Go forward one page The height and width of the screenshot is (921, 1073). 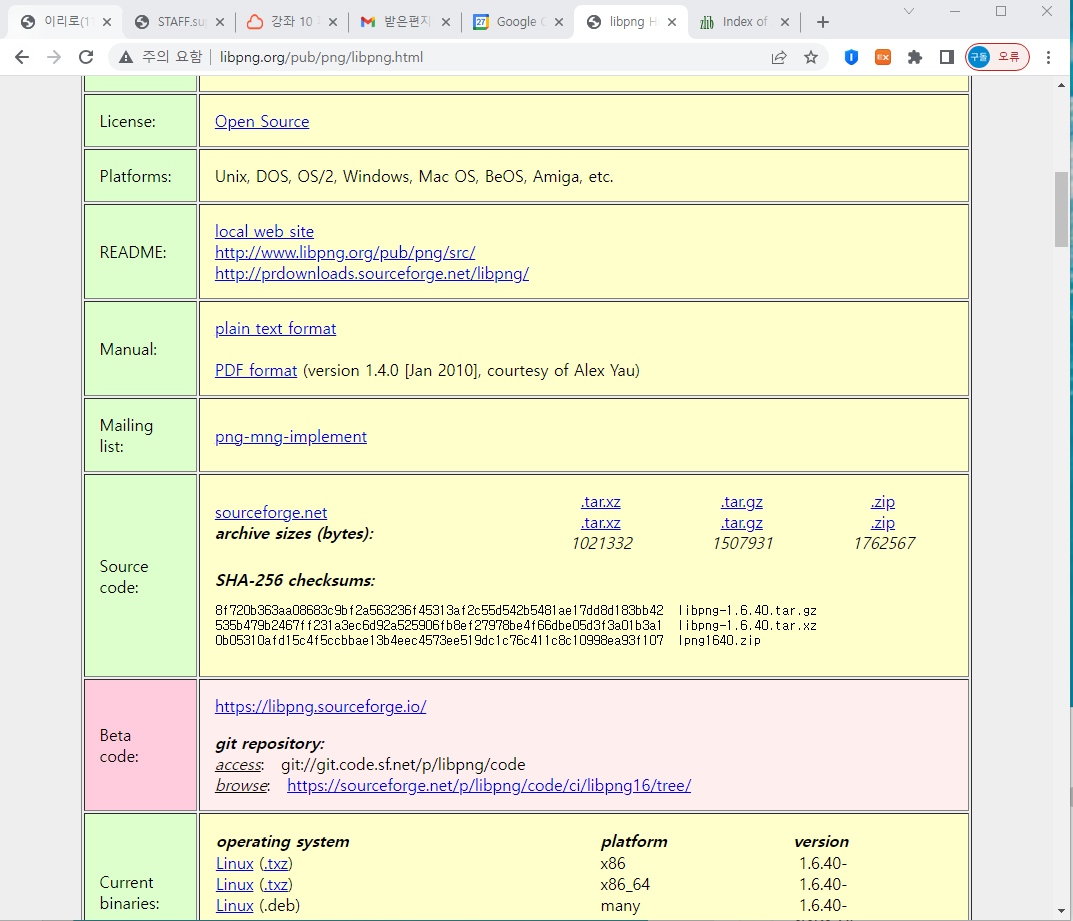tap(53, 57)
